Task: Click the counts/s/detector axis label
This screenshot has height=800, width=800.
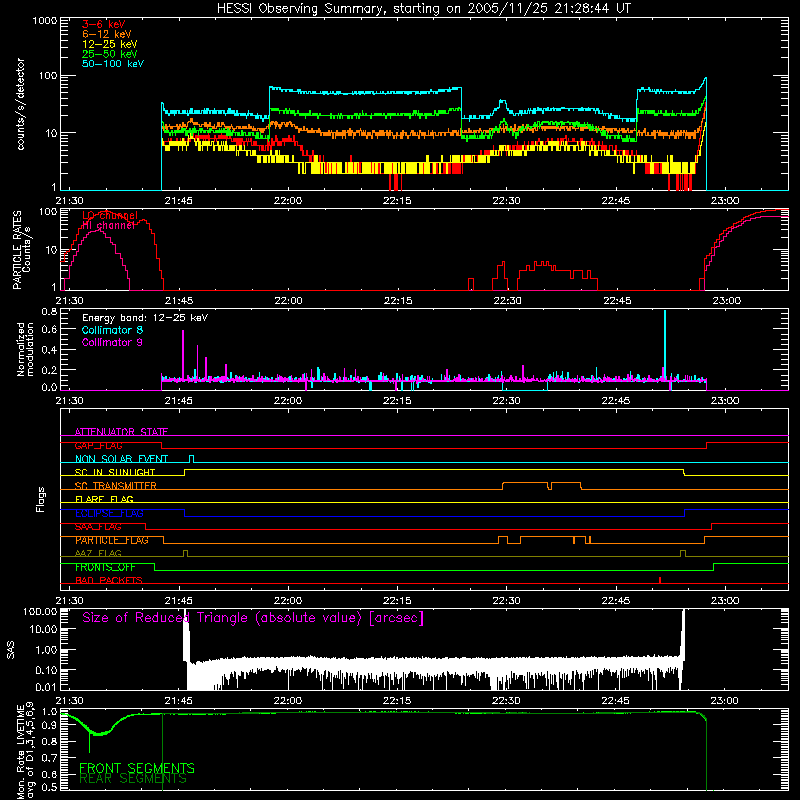Action: coord(21,104)
